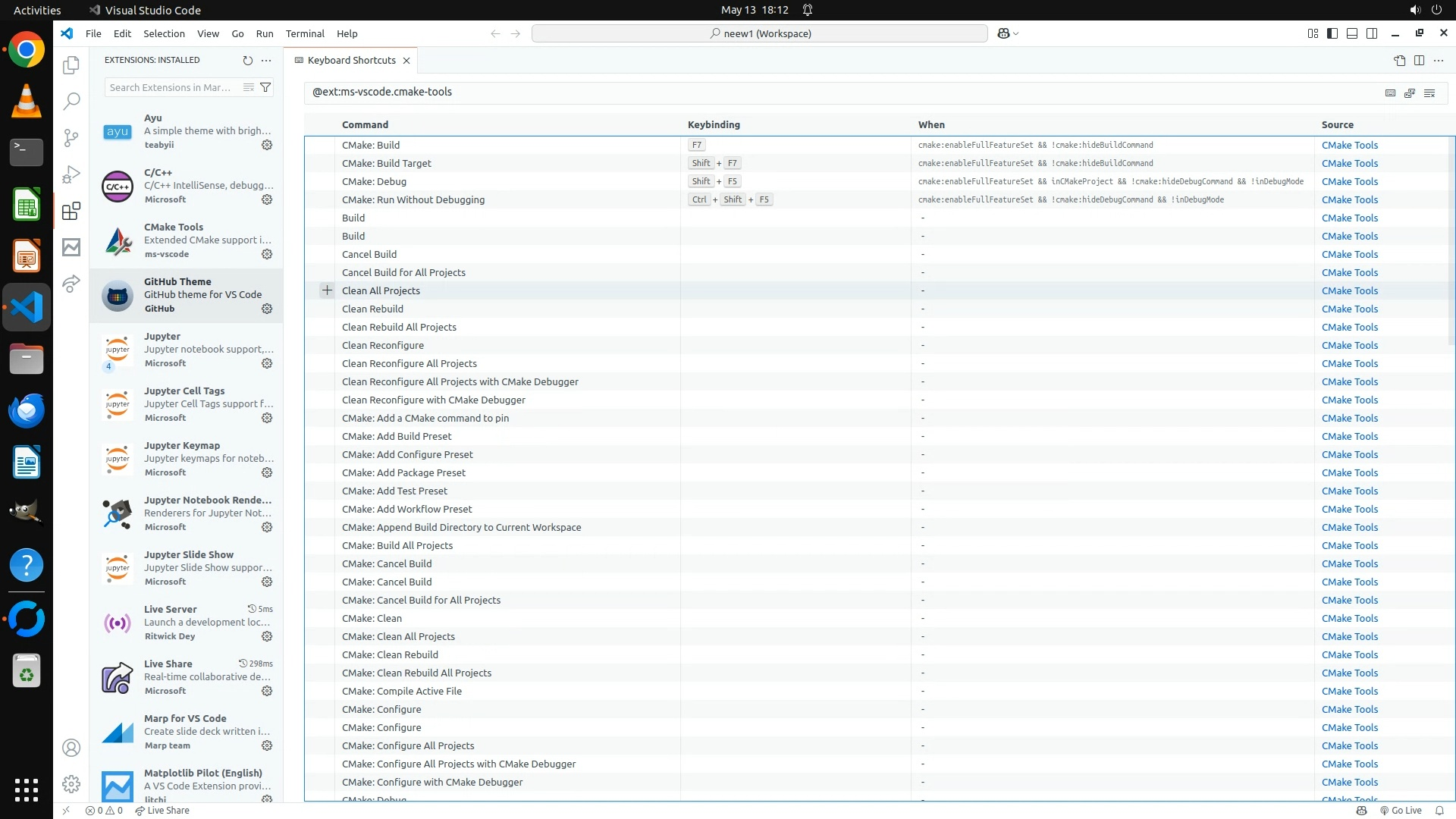Click the keybindings search field
The image size is (1456, 819).
pyautogui.click(x=834, y=92)
